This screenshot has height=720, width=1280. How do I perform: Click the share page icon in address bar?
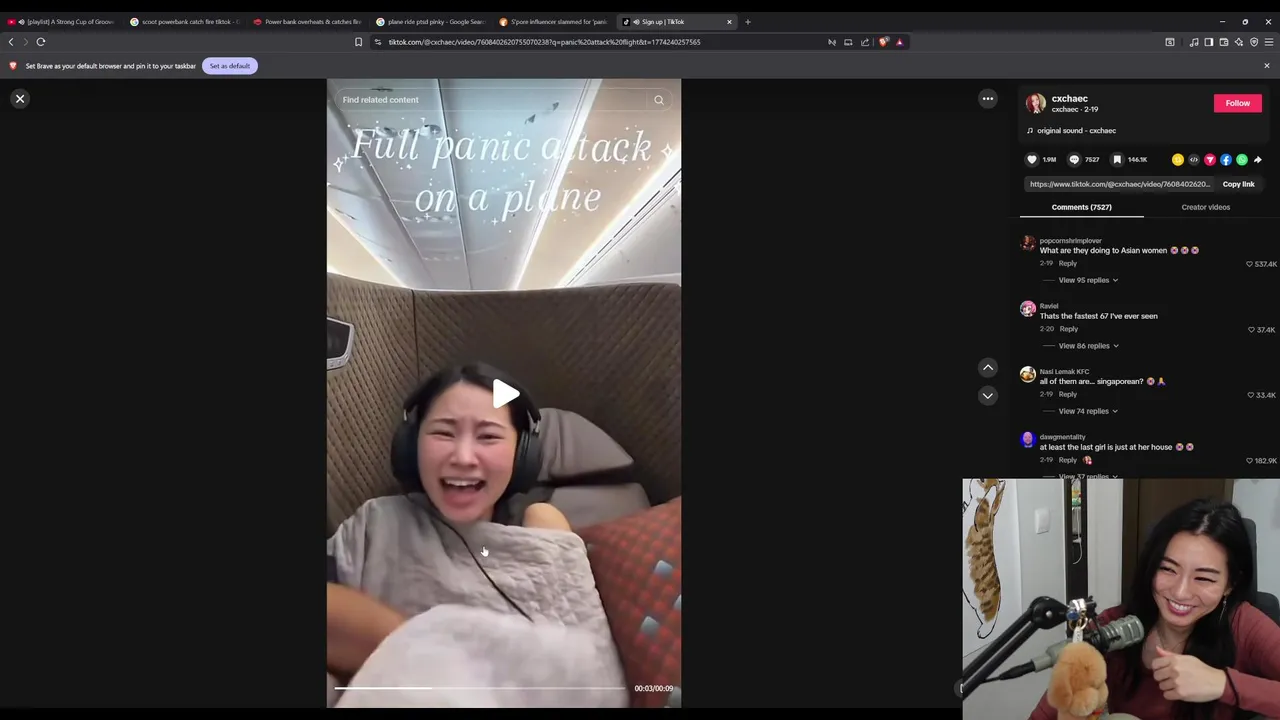(865, 42)
